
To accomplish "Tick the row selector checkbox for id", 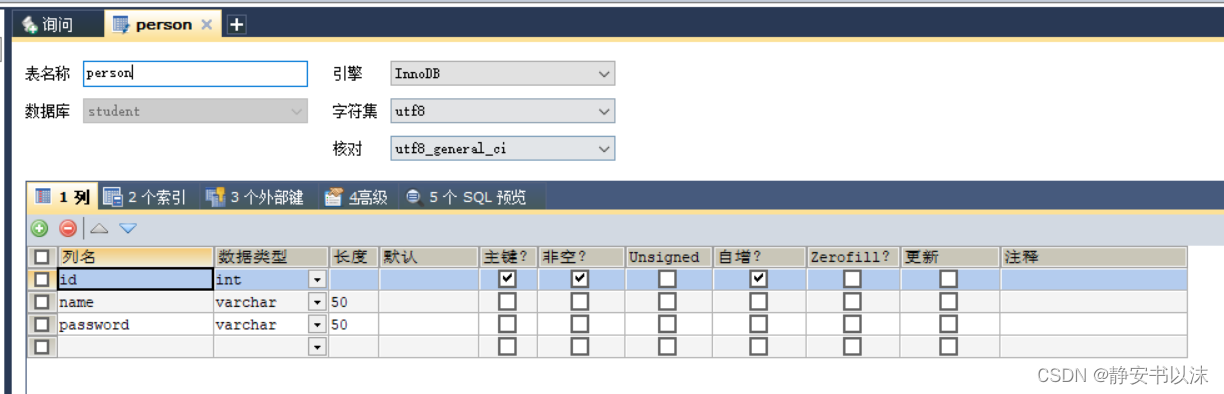I will 41,280.
